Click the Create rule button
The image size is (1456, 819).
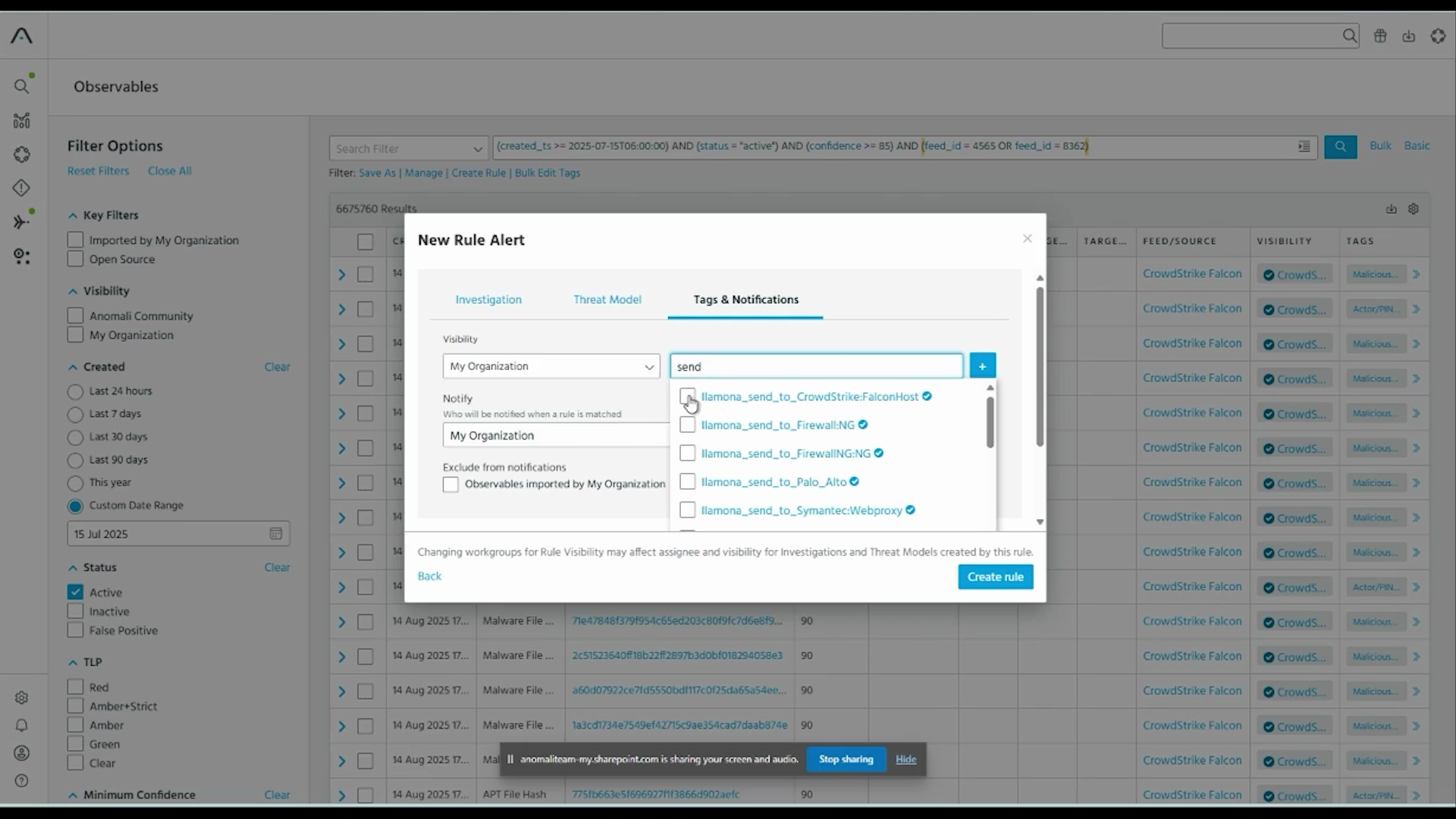tap(995, 577)
